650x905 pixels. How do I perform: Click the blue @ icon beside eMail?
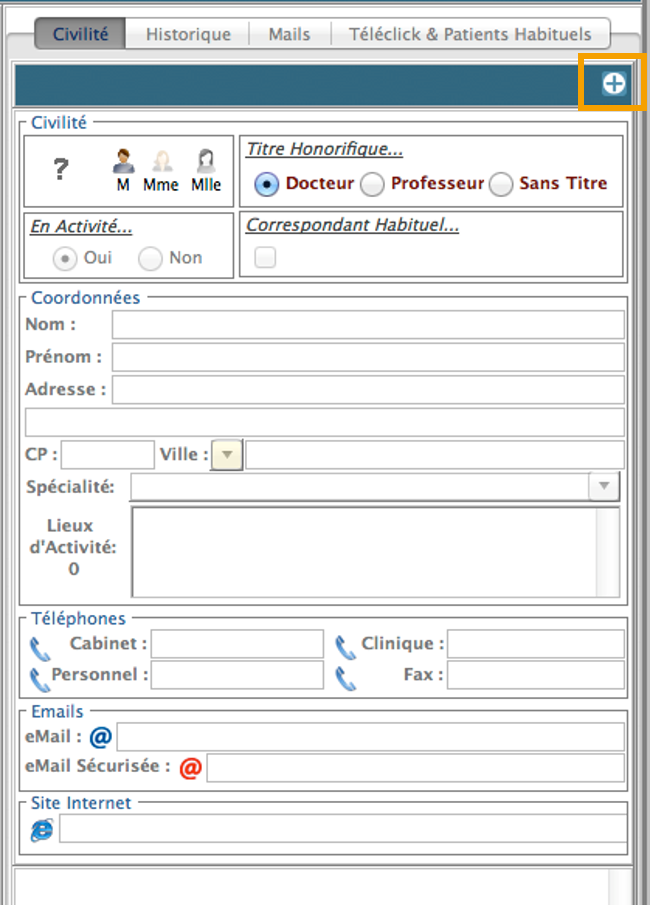pyautogui.click(x=100, y=738)
